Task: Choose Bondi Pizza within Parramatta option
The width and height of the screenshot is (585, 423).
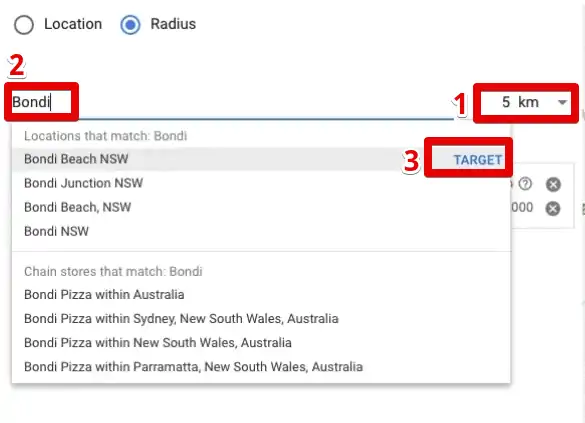Action: click(193, 367)
